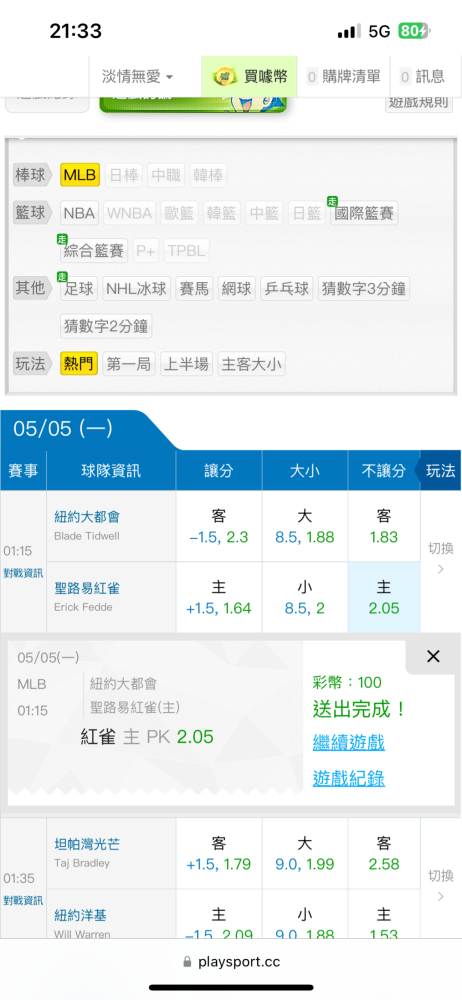Tap the lock icon in the address bar

pos(187,962)
